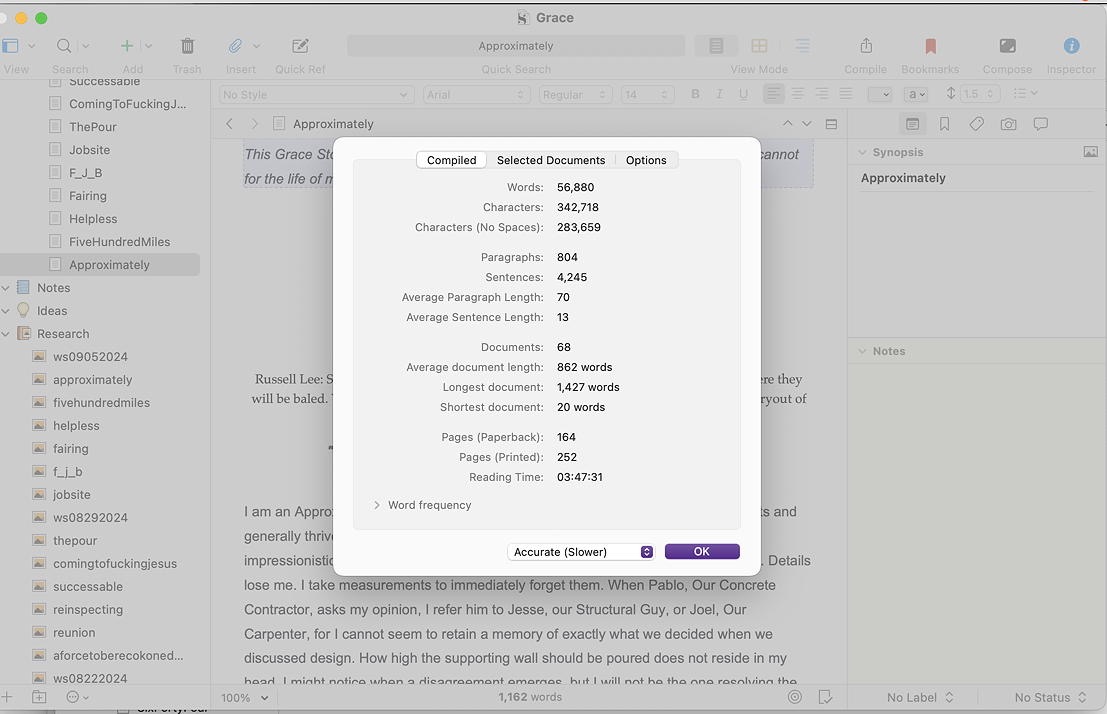This screenshot has height=714, width=1107.
Task: Open inspector Comments bubble icon
Action: click(x=1040, y=124)
